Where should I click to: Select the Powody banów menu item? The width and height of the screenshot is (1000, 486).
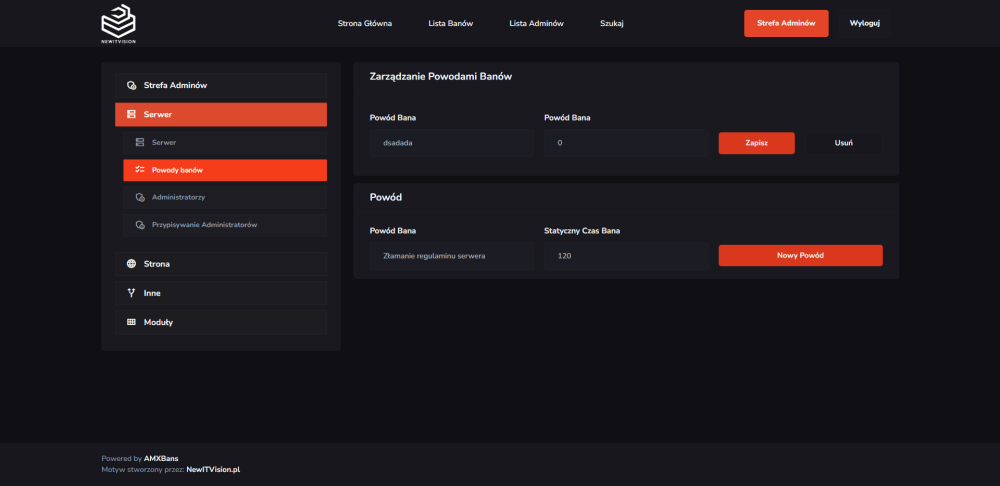pos(225,170)
